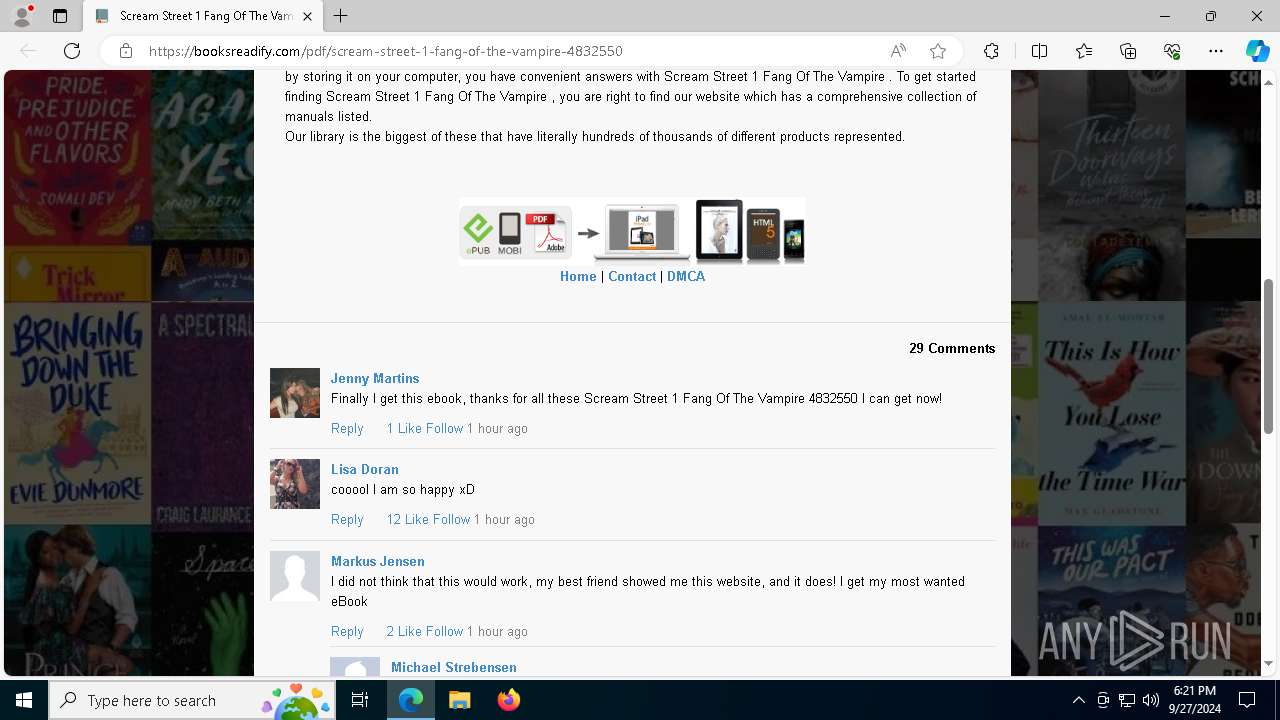
Task: Like Lisa Doran comment
Action: tap(407, 519)
